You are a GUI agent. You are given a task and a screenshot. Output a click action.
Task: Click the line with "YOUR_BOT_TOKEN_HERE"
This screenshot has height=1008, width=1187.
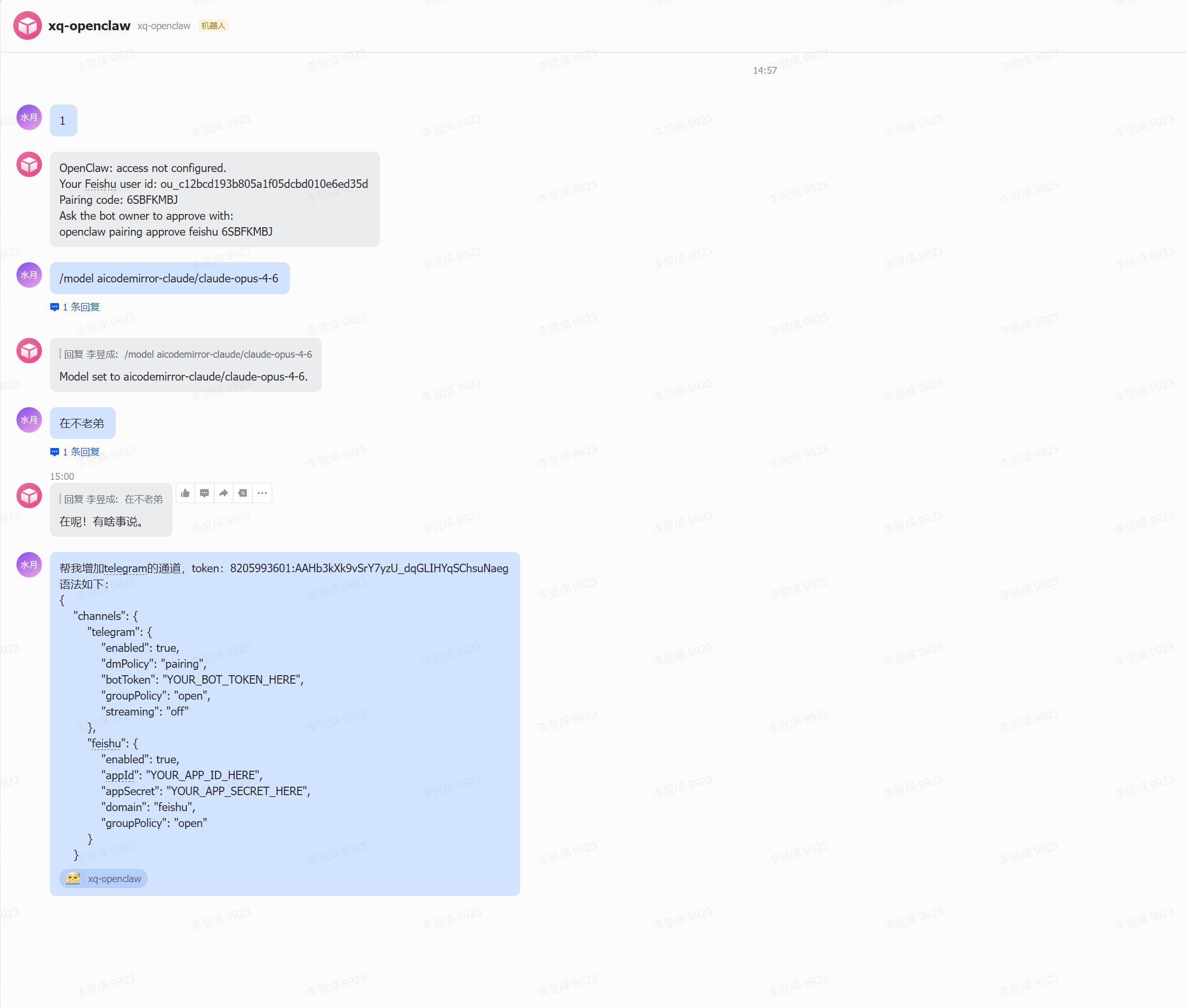[202, 680]
